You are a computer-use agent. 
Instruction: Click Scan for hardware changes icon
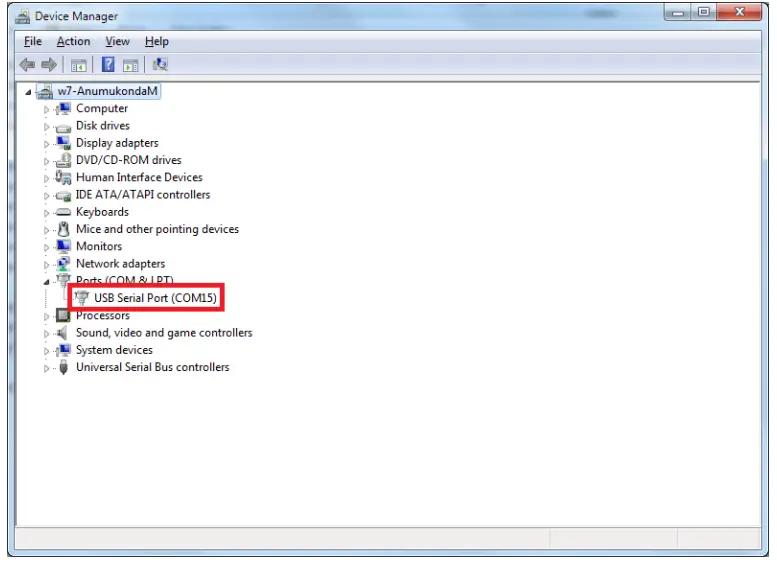coord(160,64)
